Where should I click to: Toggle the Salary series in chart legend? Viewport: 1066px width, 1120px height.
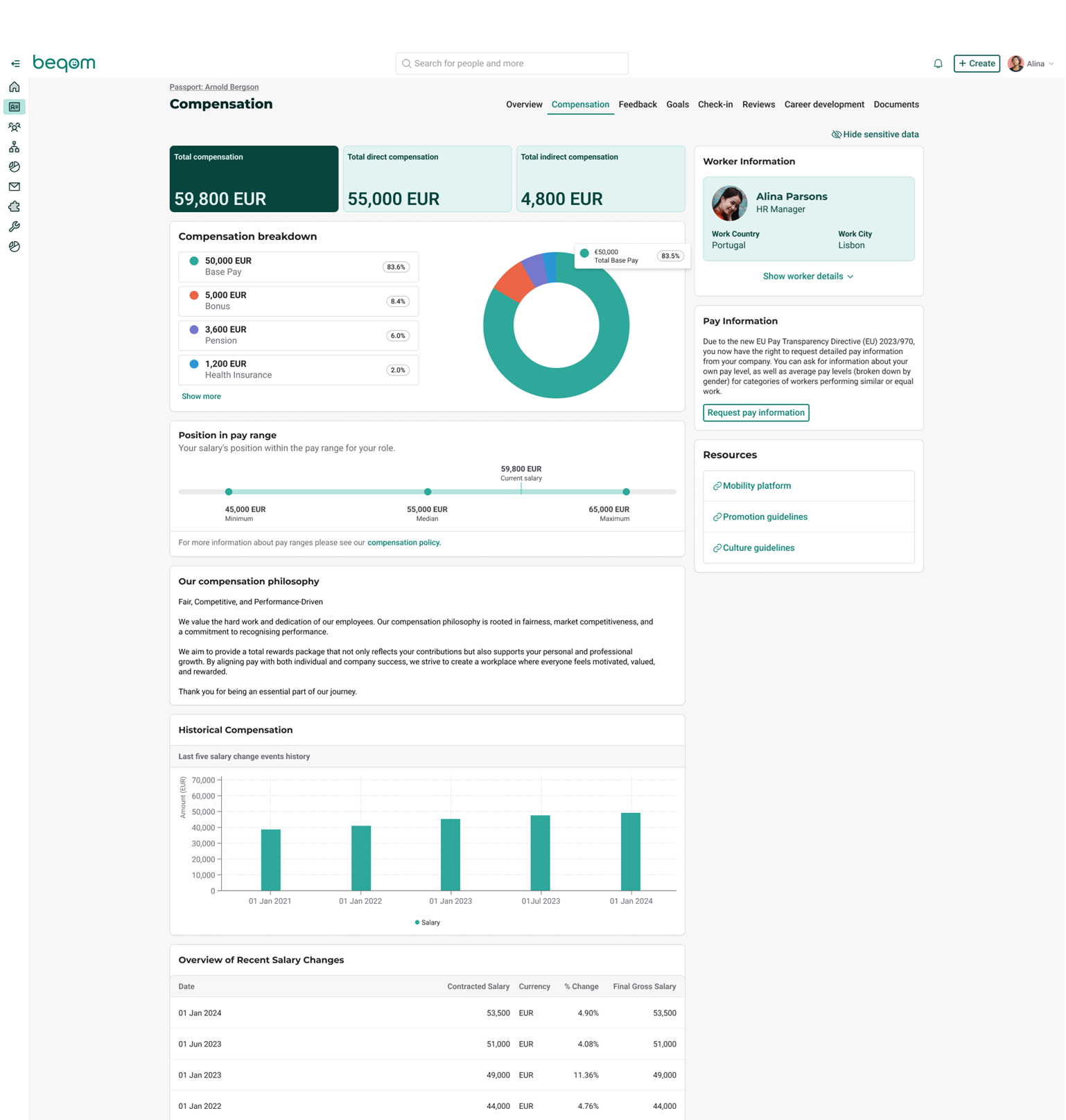(x=427, y=922)
